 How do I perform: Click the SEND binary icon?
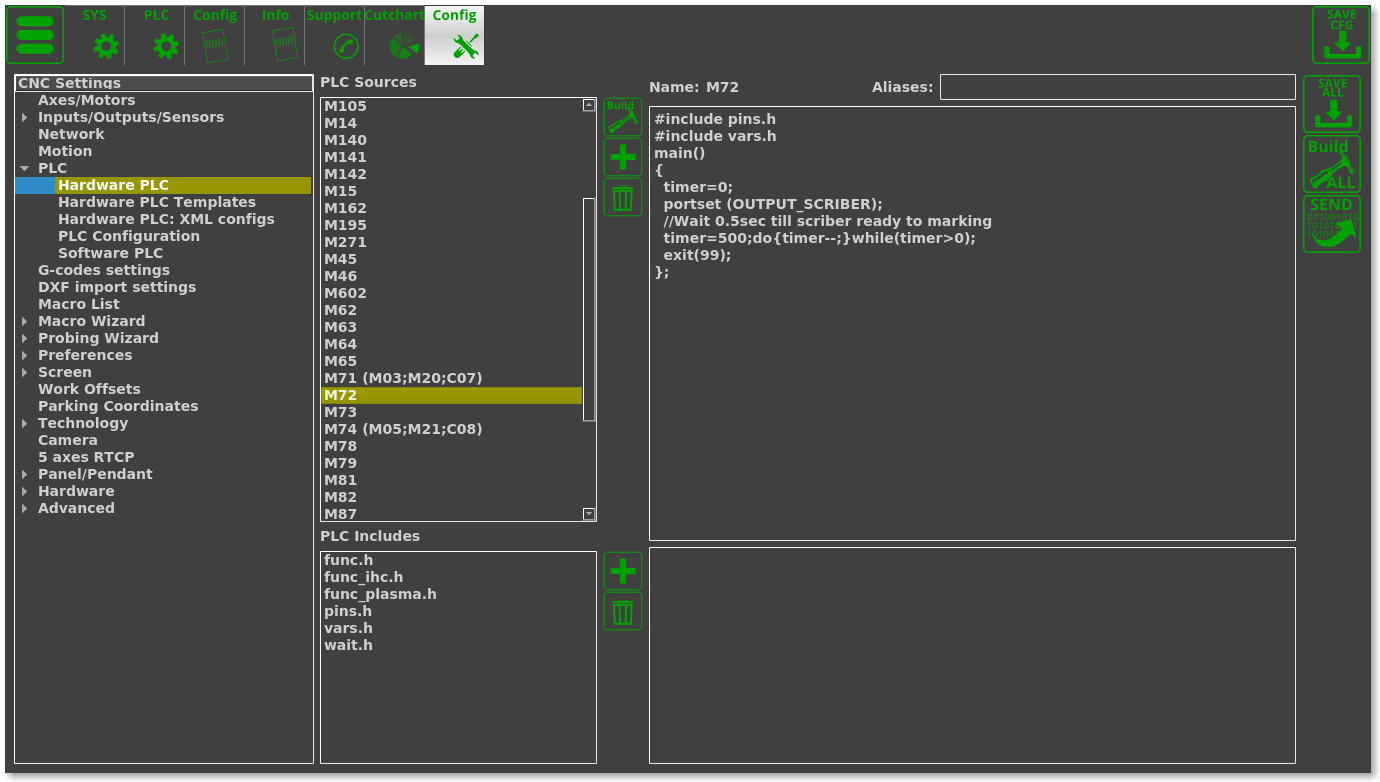pos(1332,224)
